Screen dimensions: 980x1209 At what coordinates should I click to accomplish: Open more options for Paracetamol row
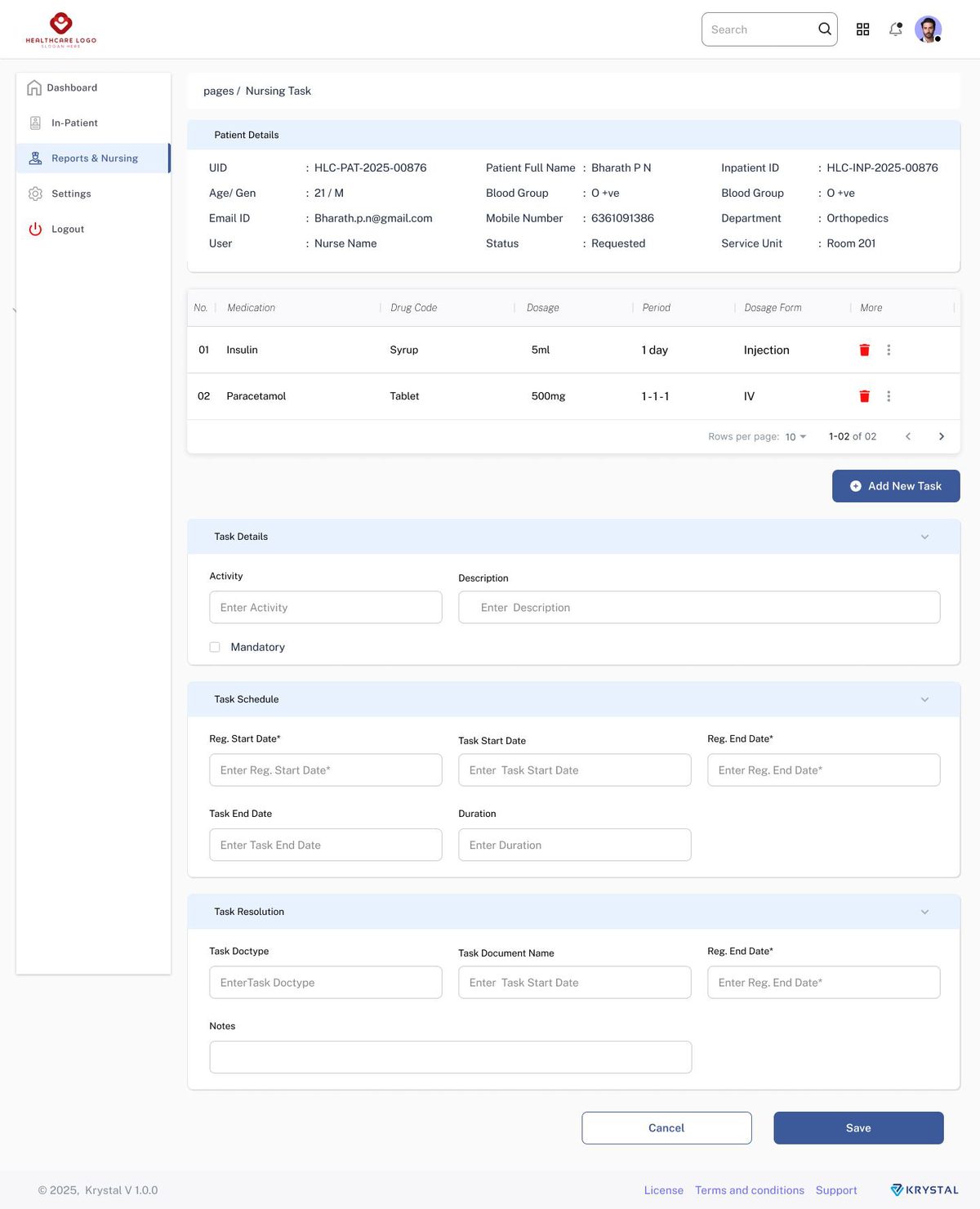pyautogui.click(x=889, y=396)
